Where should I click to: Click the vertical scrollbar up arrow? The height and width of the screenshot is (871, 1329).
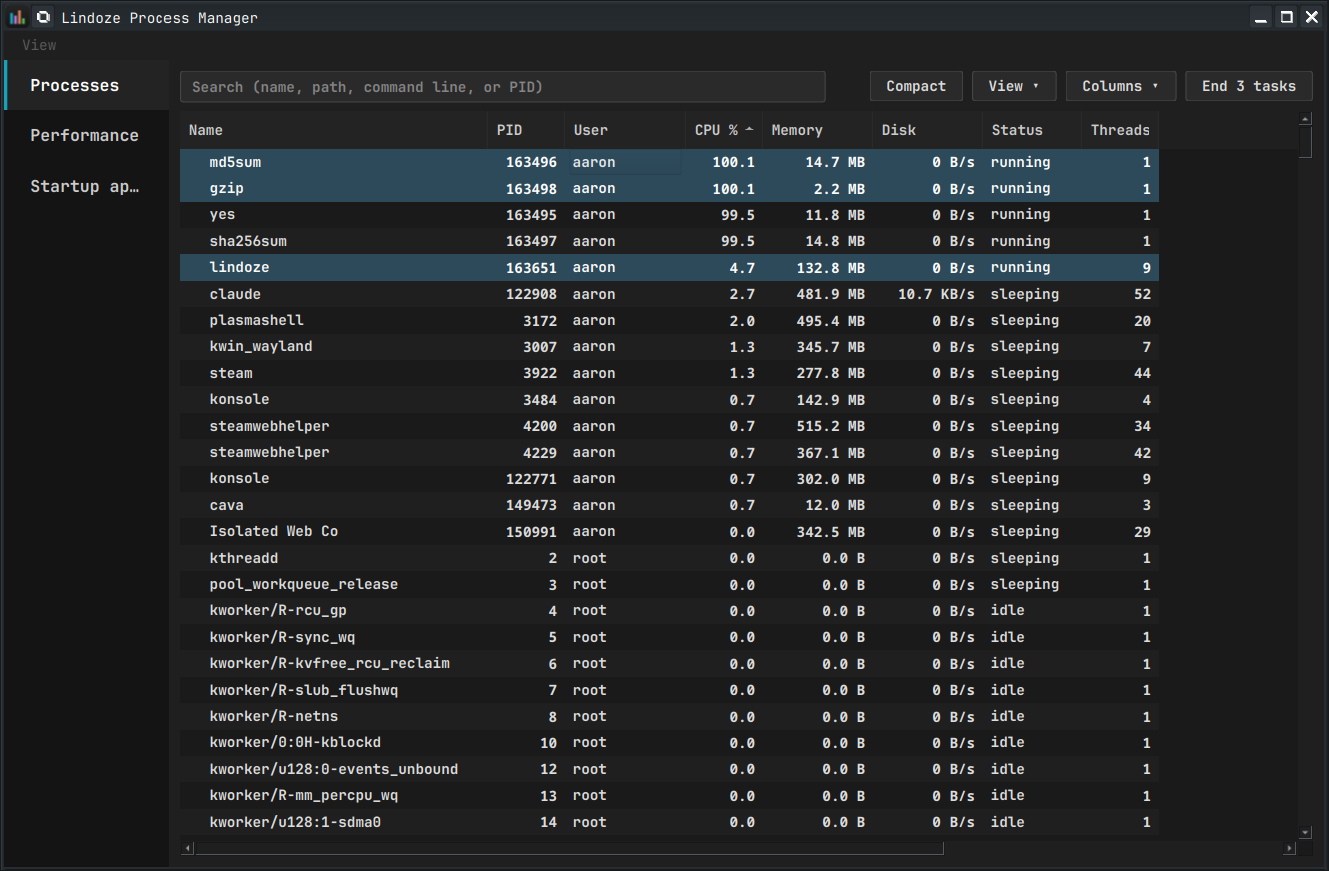(1305, 119)
